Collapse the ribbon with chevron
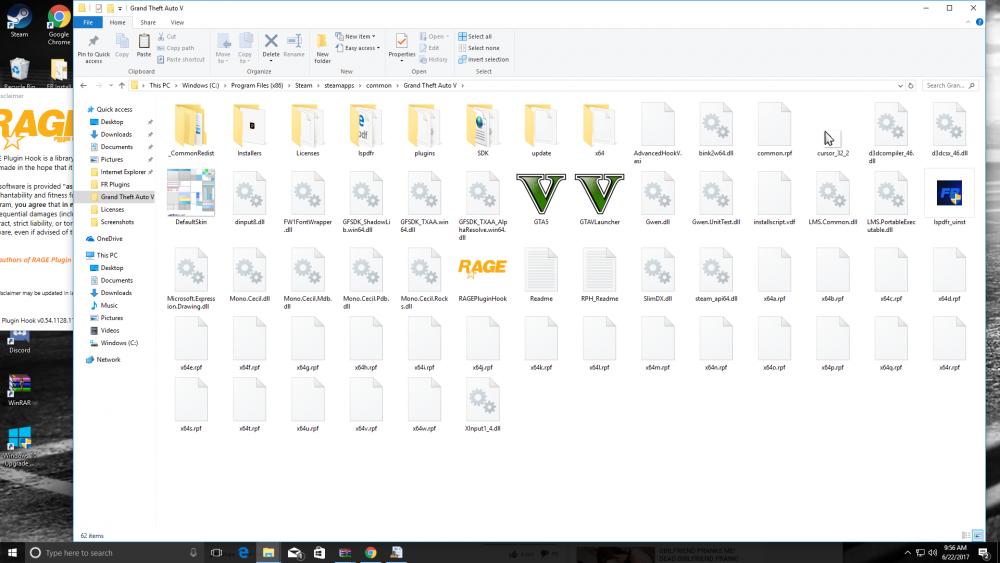The width and height of the screenshot is (1000, 563). click(967, 22)
